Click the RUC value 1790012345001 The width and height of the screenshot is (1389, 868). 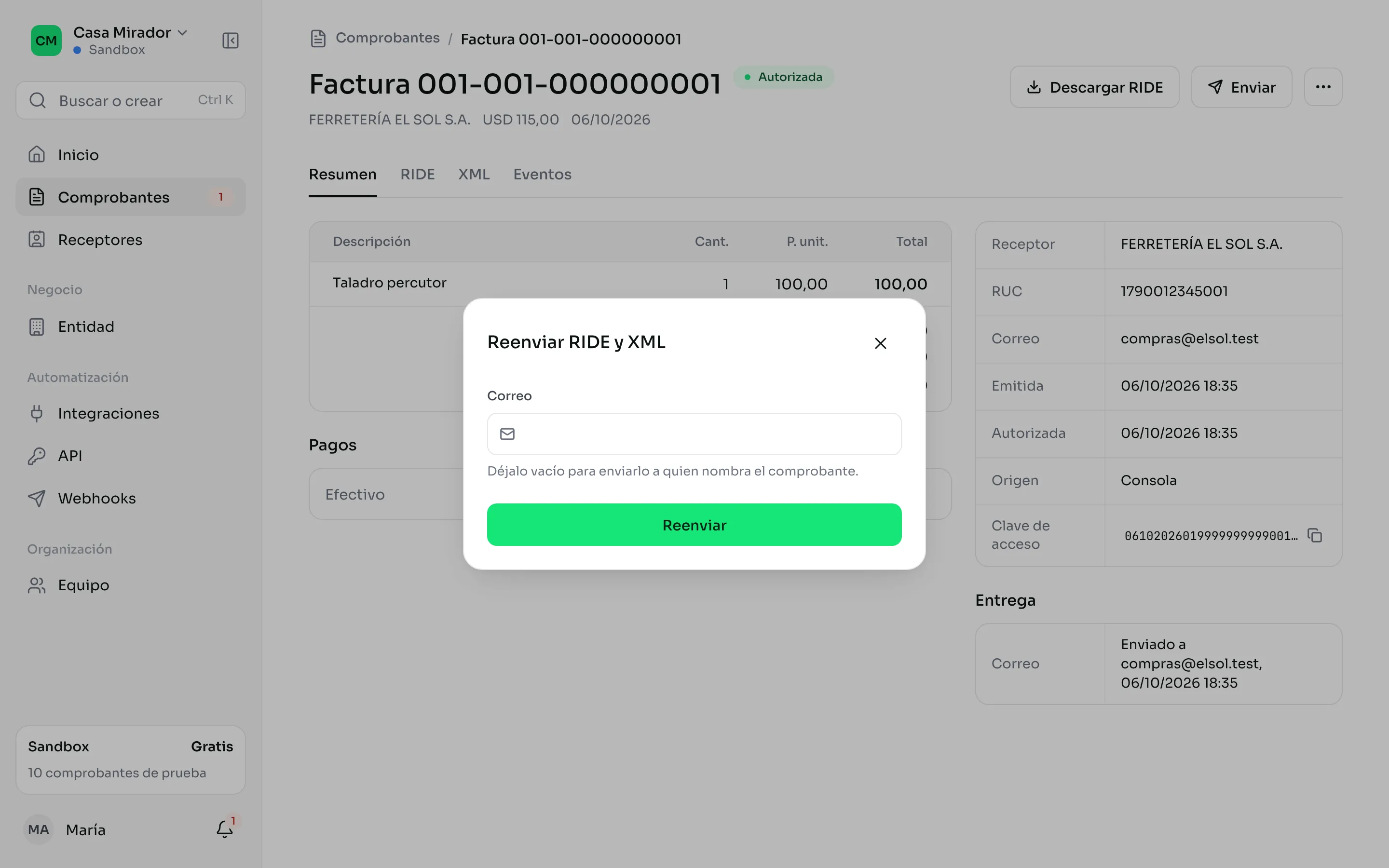[1174, 291]
